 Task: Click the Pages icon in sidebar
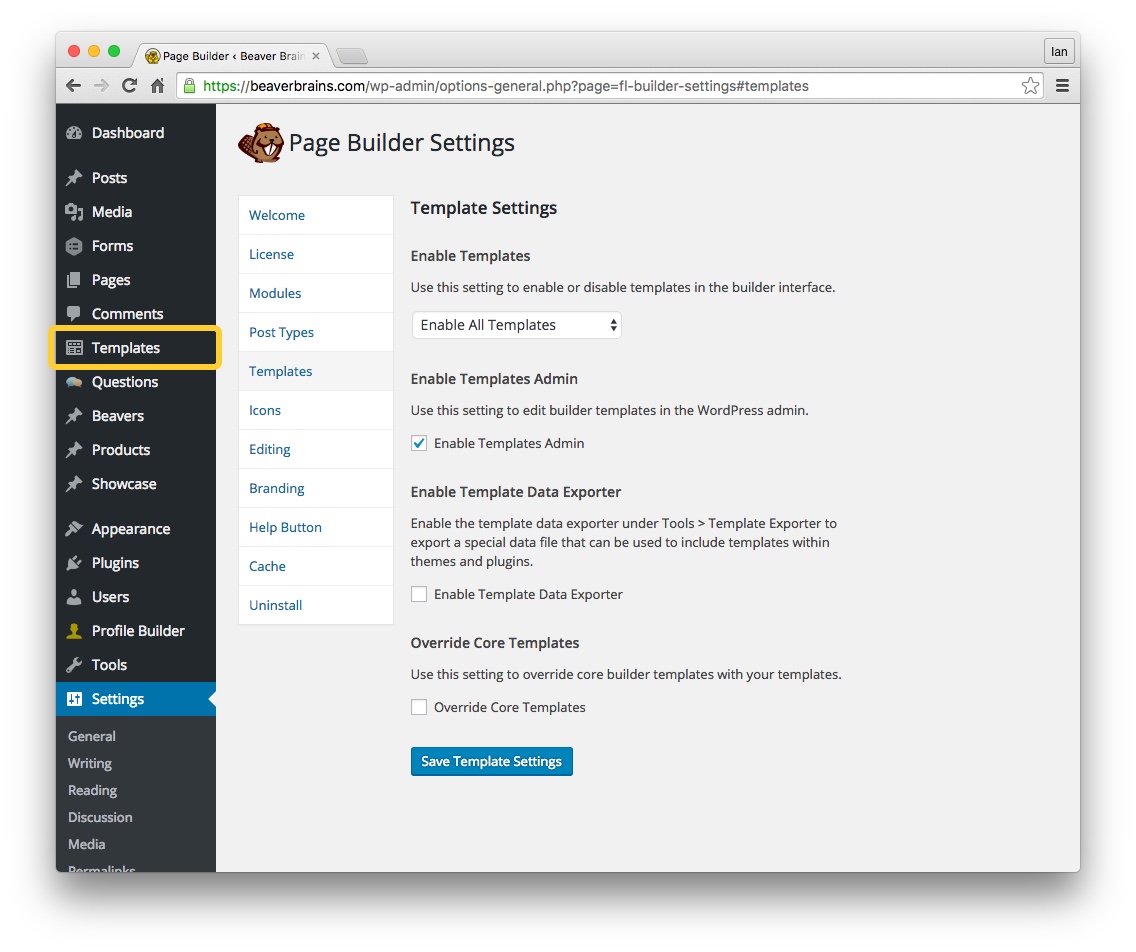point(74,280)
